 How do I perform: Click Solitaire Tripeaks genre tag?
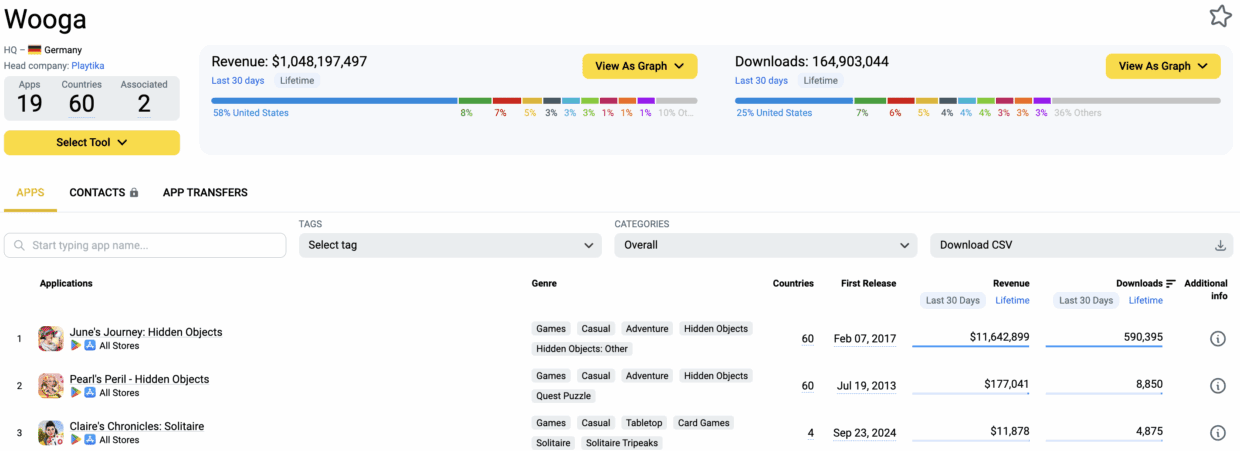[x=622, y=443]
